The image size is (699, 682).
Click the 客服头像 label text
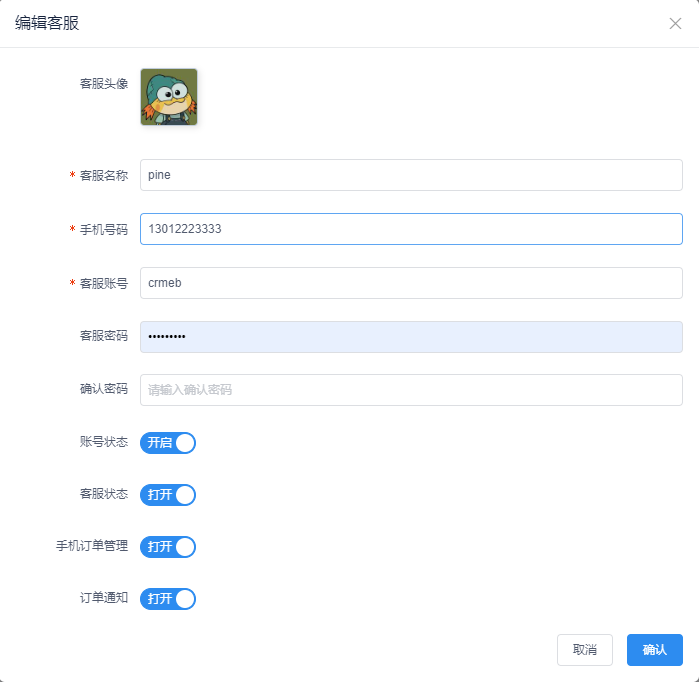(x=104, y=83)
